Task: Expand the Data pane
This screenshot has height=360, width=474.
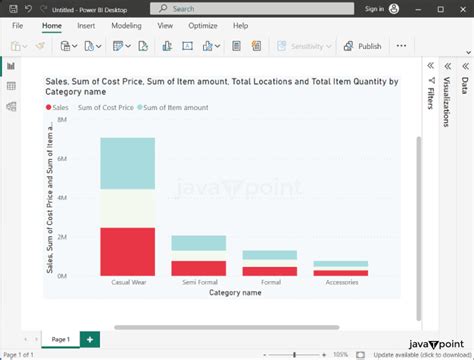Action: point(465,66)
